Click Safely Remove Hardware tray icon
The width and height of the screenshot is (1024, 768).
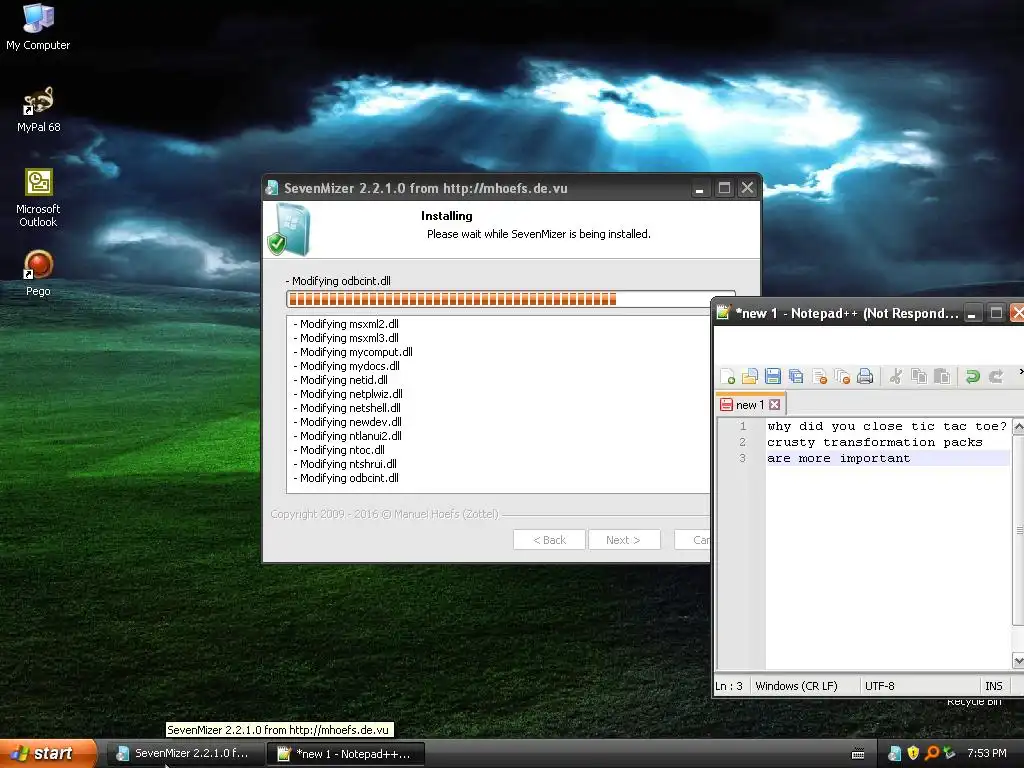(x=950, y=754)
